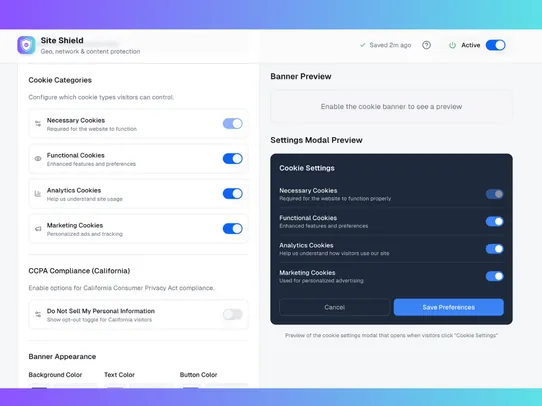This screenshot has width=542, height=406.
Task: Click the Do Not Sell sliders icon
Action: [x=38, y=314]
